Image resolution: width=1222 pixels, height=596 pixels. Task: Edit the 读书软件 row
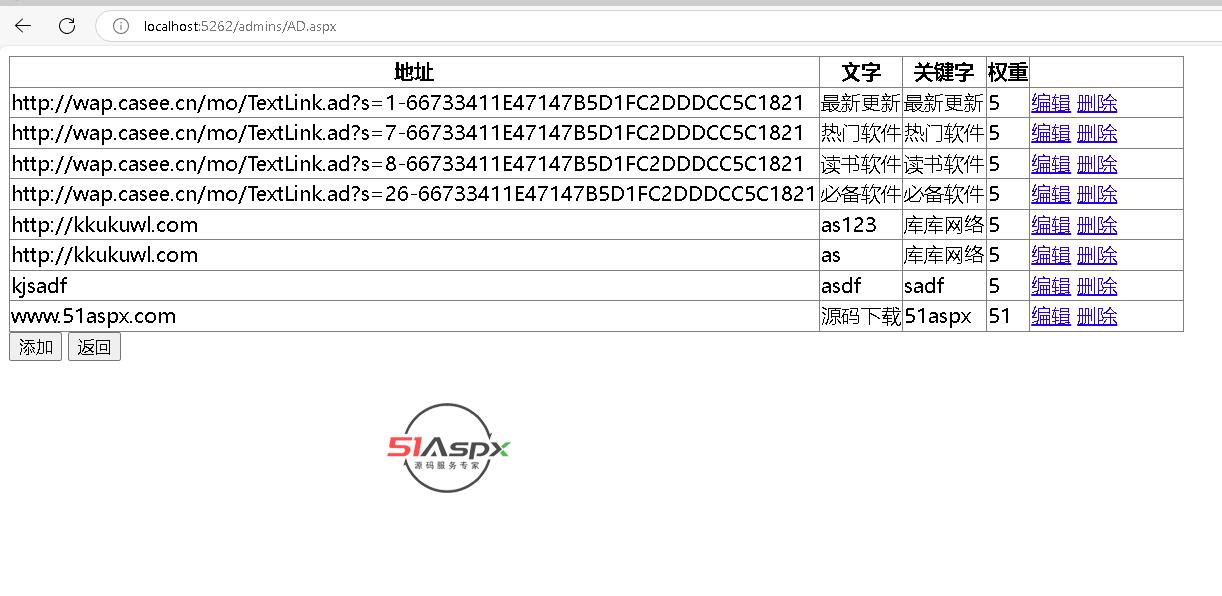(1051, 164)
